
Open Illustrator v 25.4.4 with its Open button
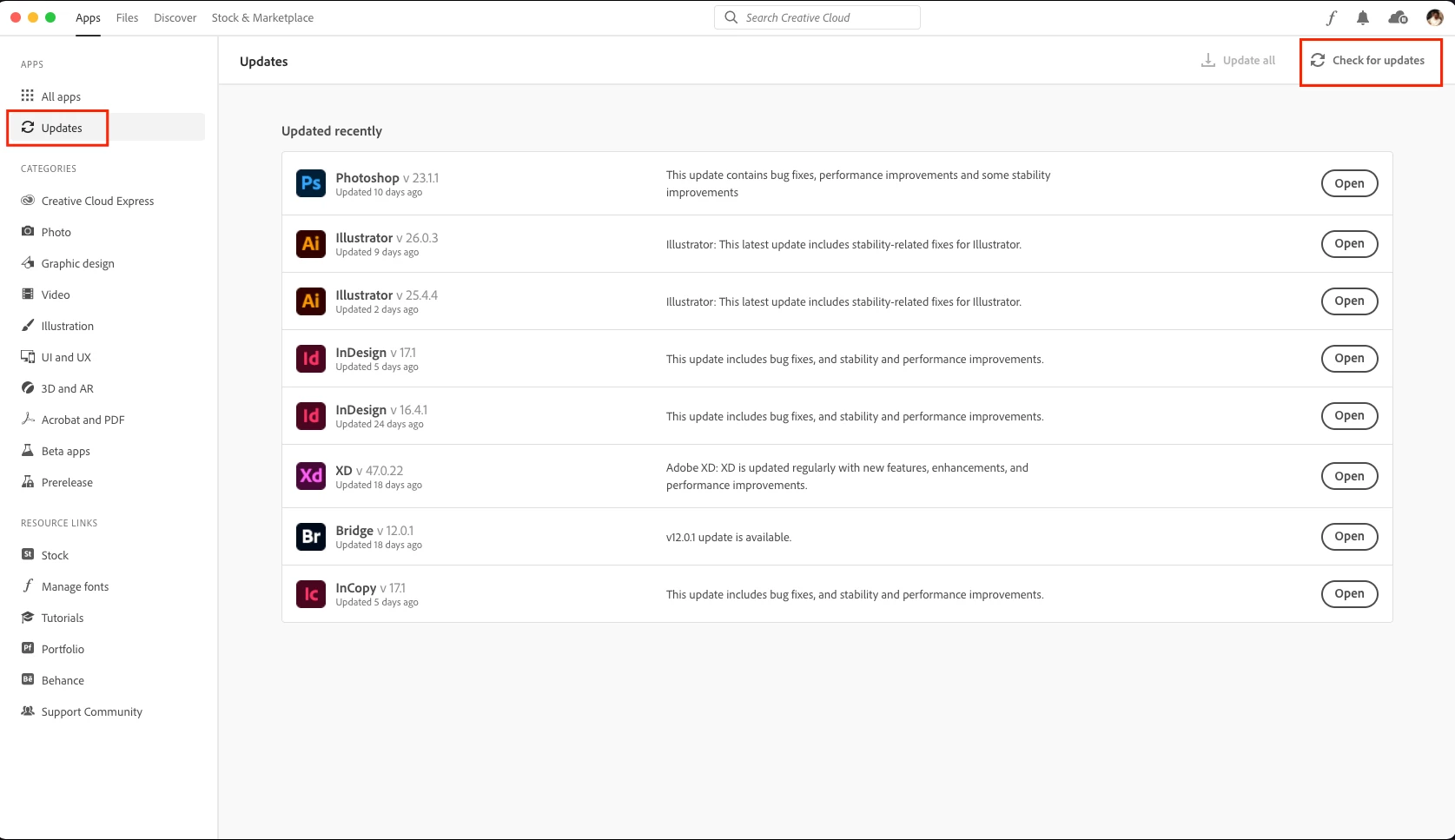[1349, 301]
